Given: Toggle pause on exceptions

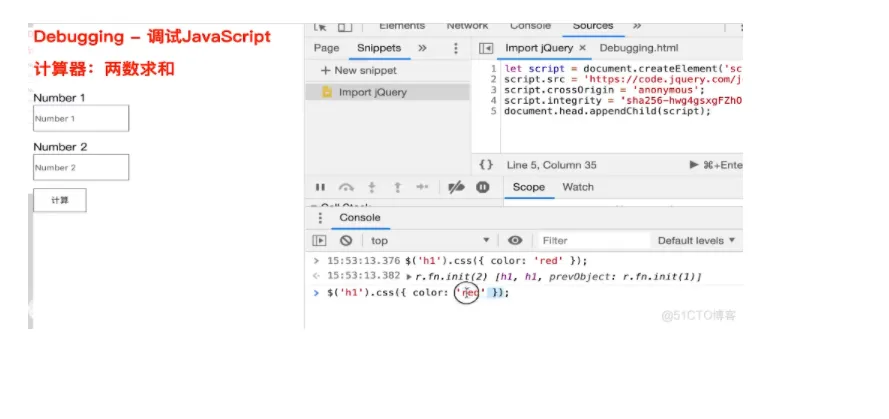Looking at the screenshot, I should pos(482,187).
